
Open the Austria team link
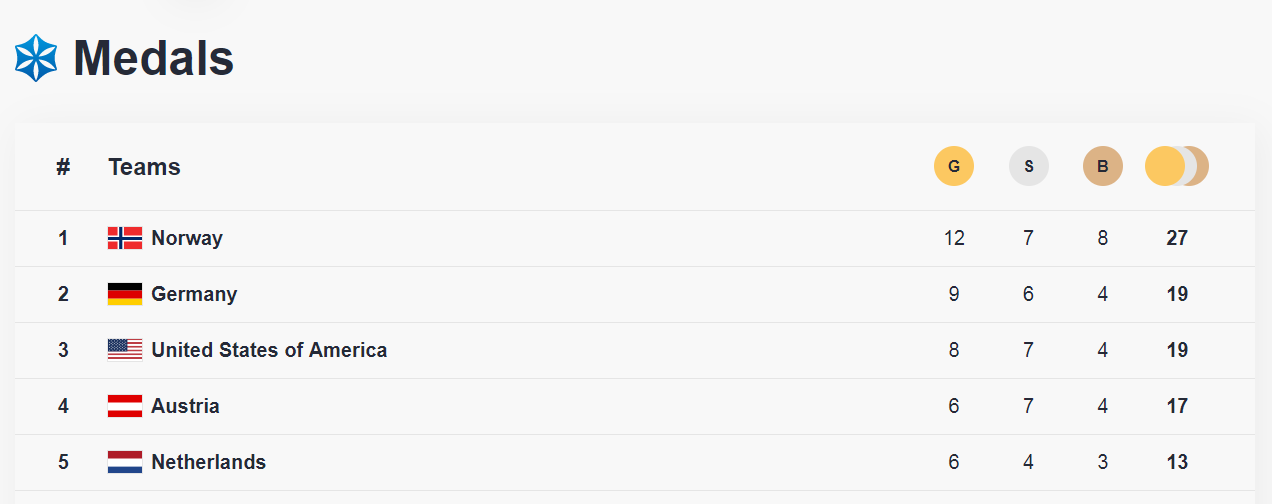tap(185, 406)
